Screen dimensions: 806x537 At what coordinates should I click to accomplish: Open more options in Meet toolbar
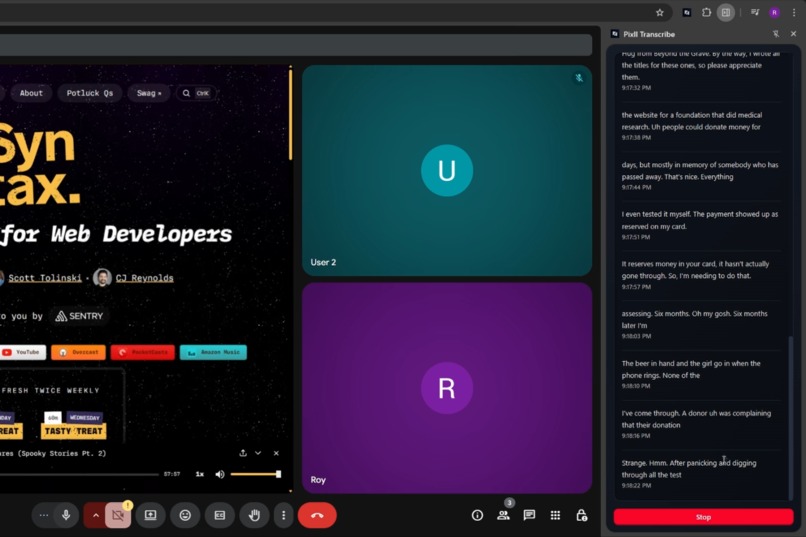tap(283, 515)
